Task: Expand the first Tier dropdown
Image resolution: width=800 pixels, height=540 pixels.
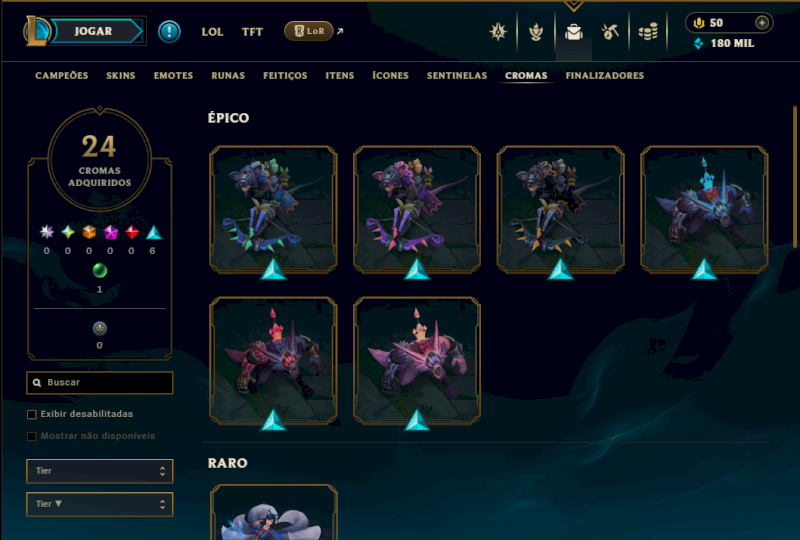Action: pos(99,471)
